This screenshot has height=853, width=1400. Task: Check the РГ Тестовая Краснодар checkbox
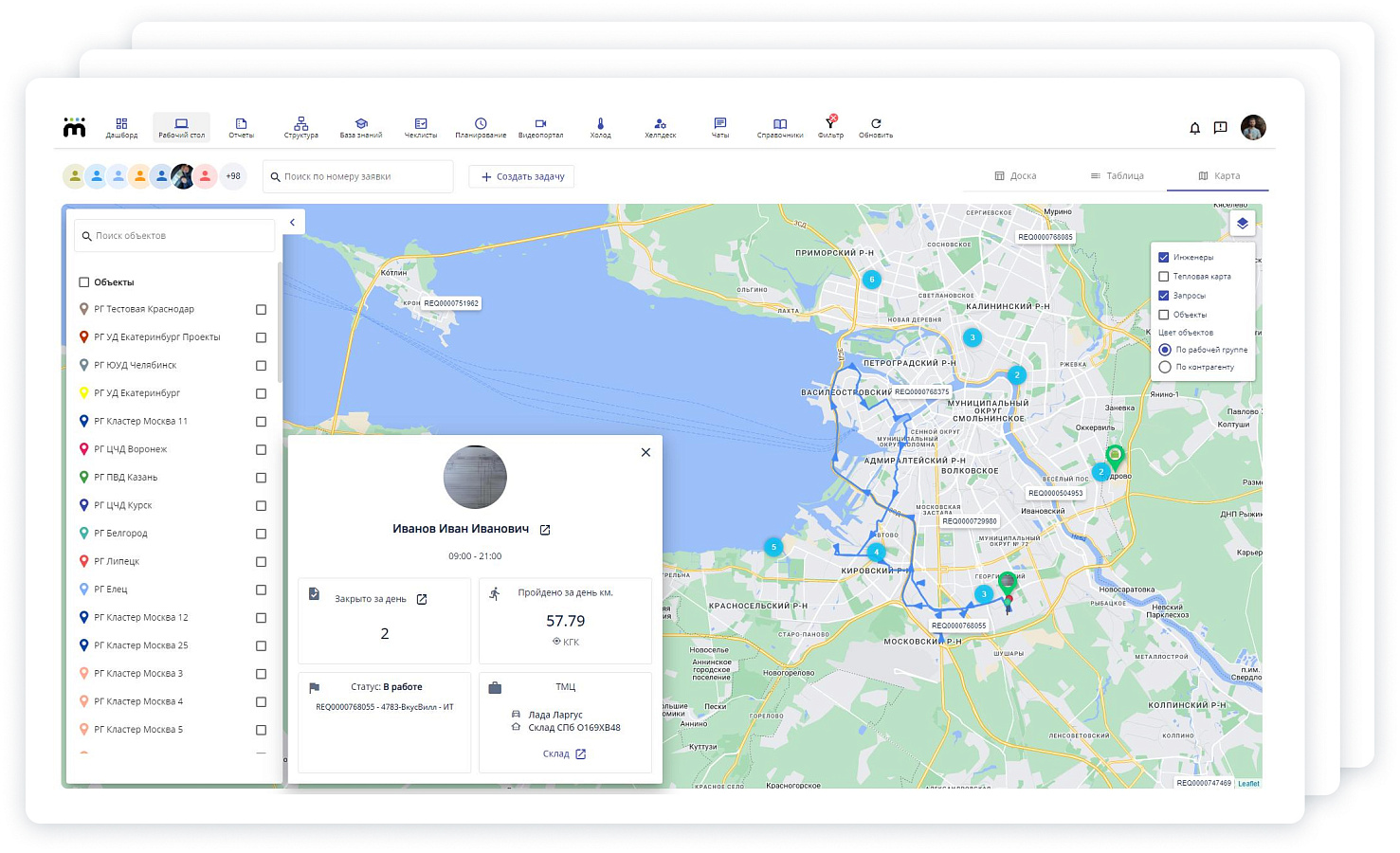[x=261, y=310]
